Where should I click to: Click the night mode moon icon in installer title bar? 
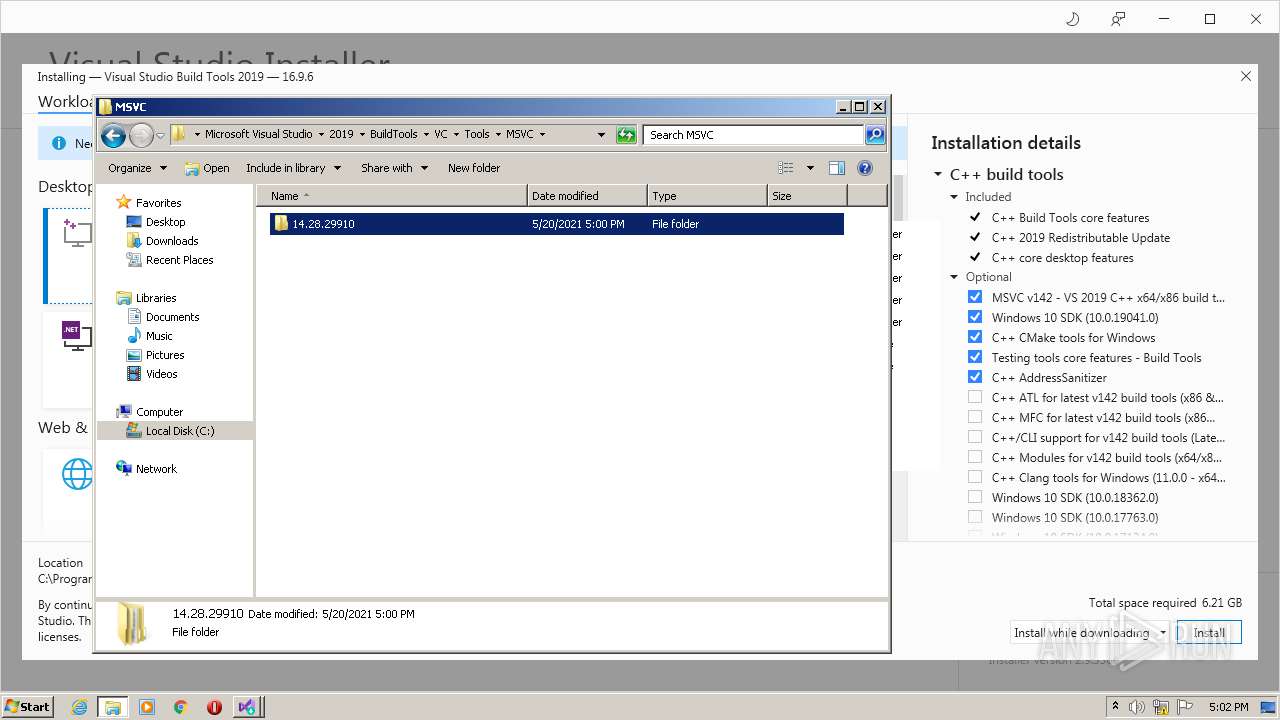point(1072,19)
